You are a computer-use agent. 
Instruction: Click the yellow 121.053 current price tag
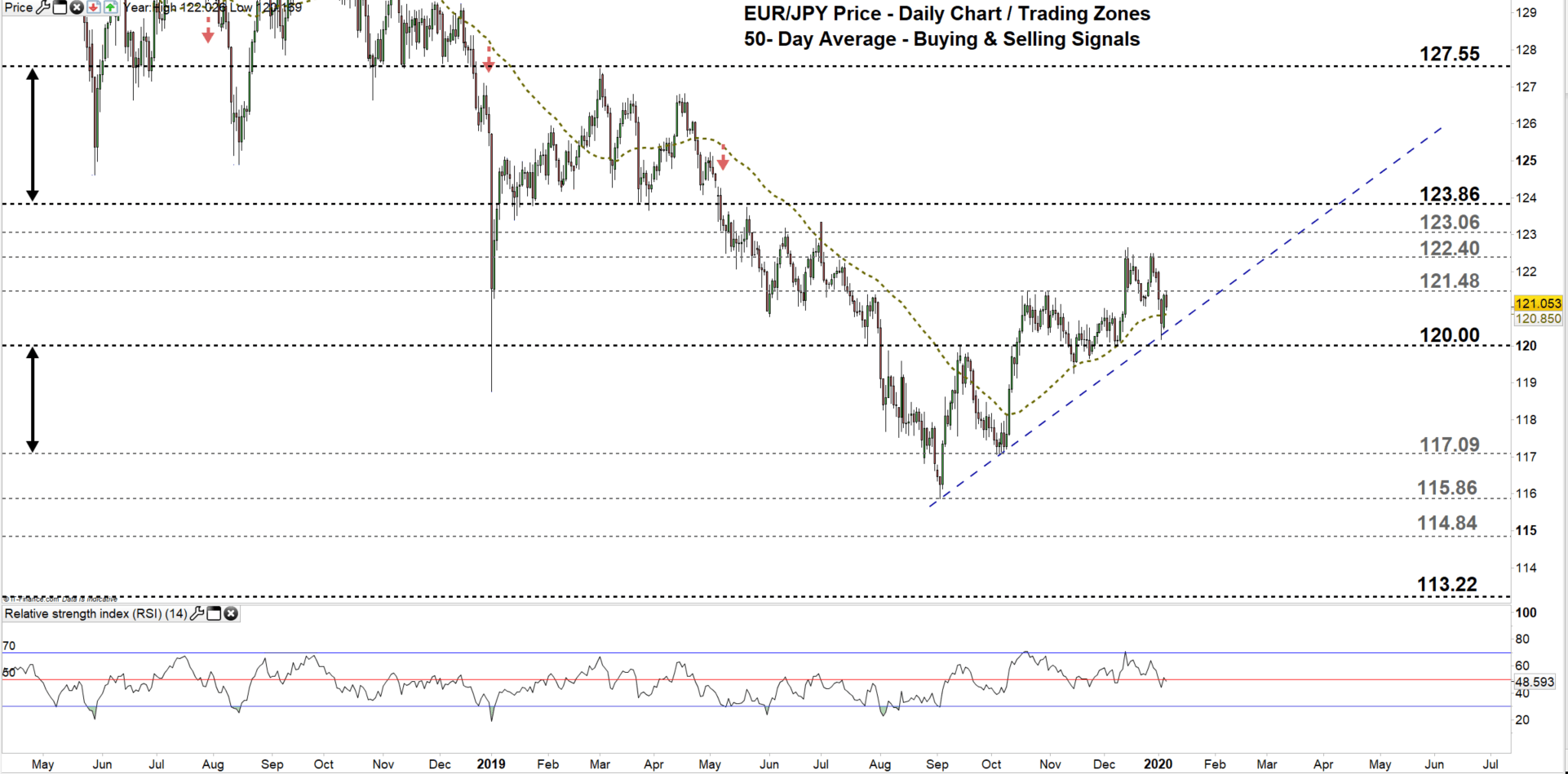point(1538,303)
